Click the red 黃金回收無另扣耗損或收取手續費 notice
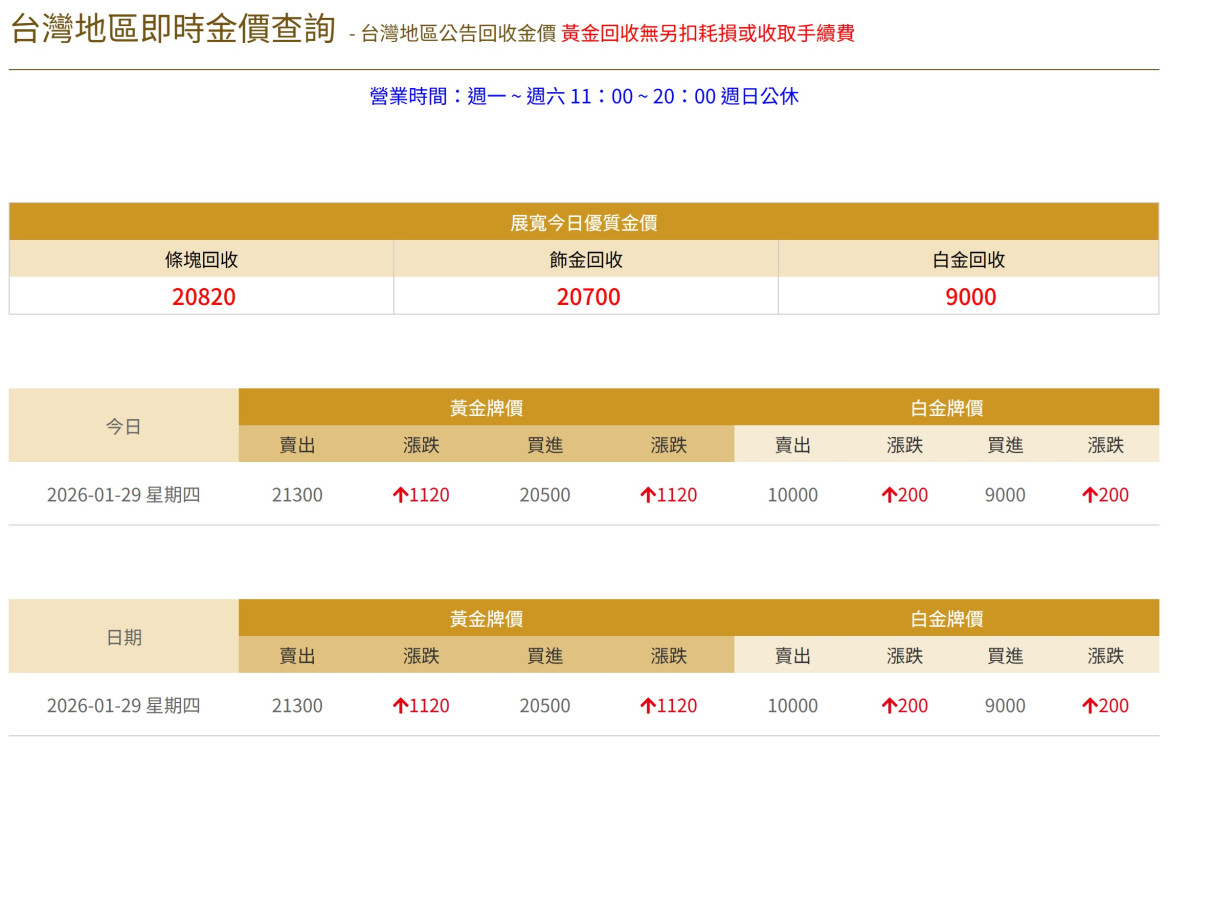The height and width of the screenshot is (900, 1213). (x=708, y=33)
